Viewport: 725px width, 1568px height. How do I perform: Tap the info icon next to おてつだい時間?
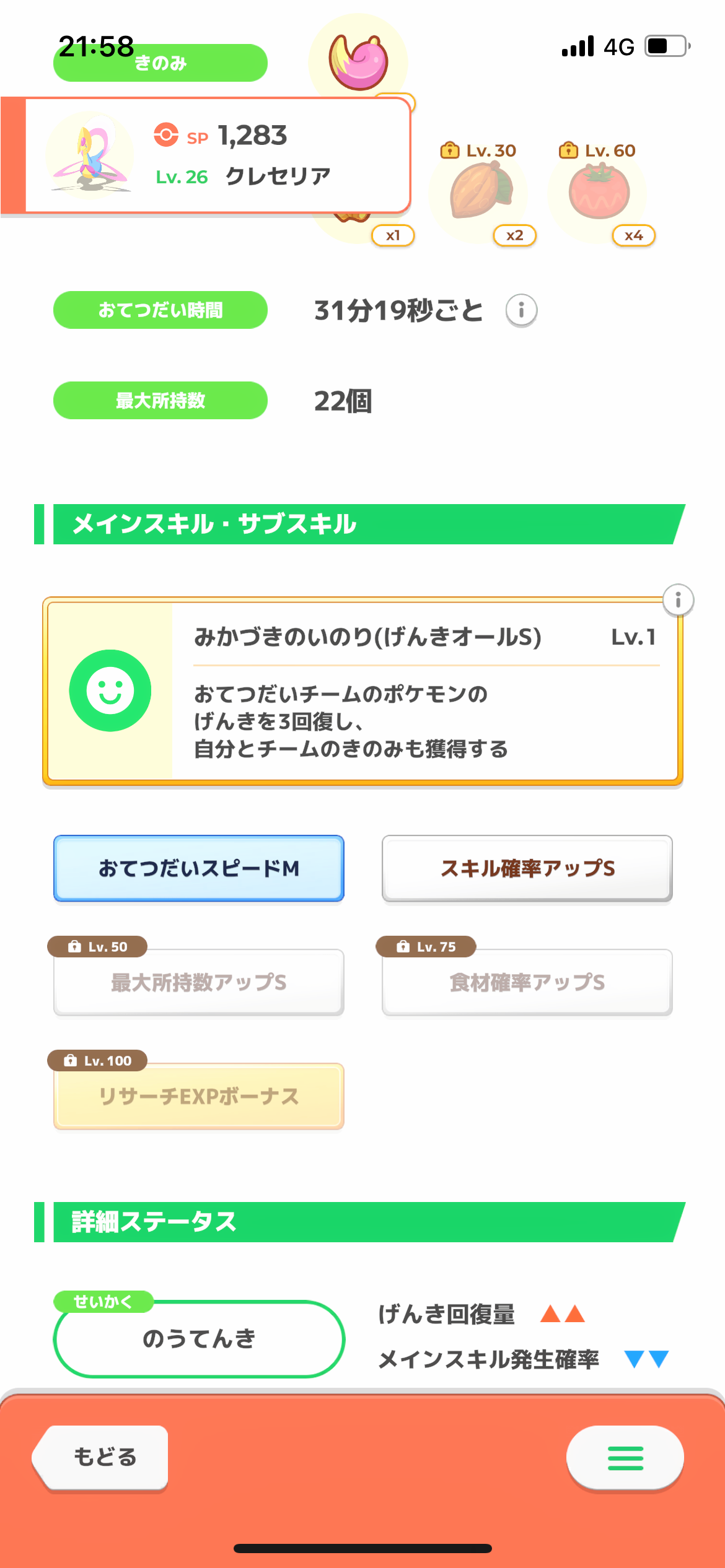pyautogui.click(x=521, y=310)
